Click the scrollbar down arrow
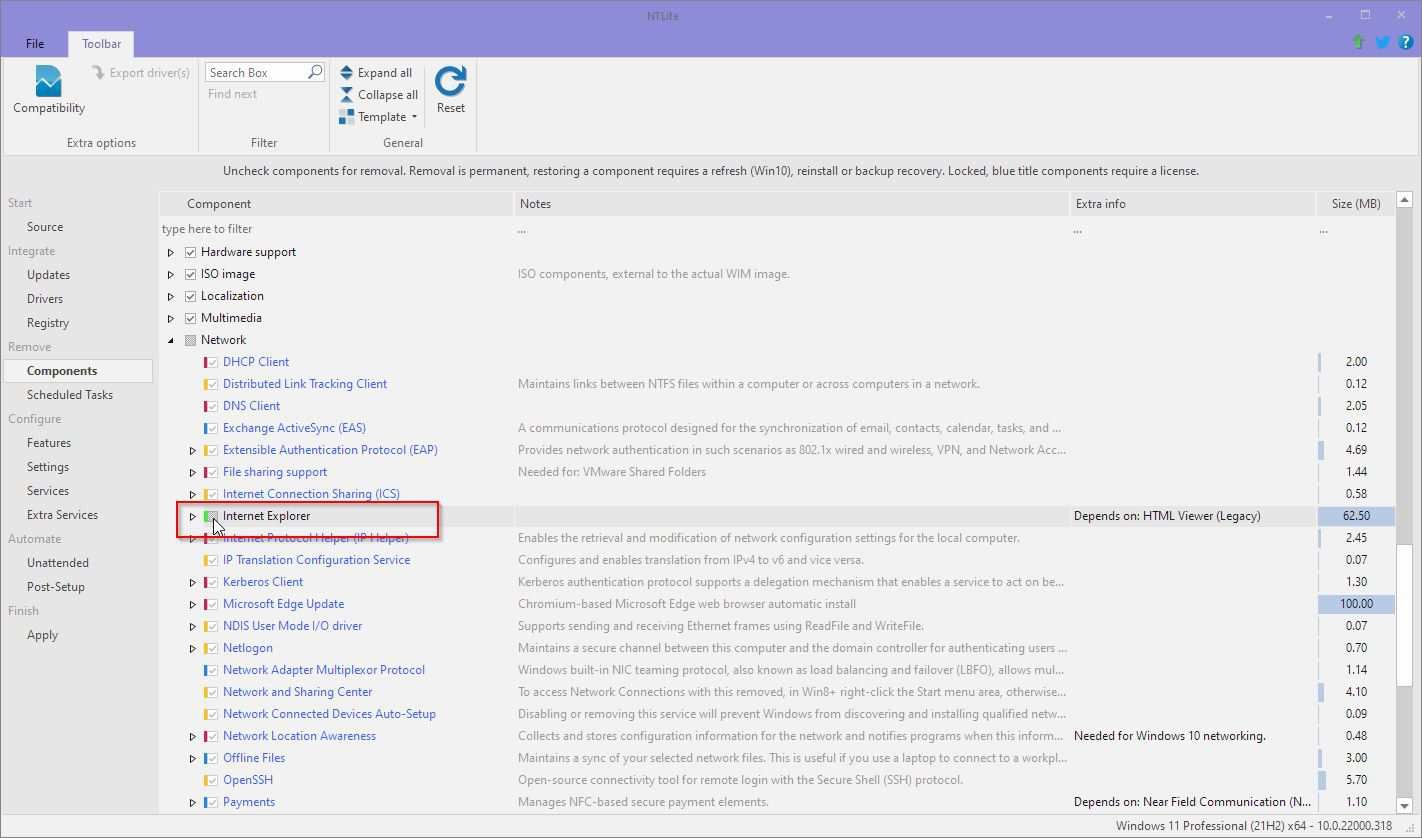The height and width of the screenshot is (838, 1422). (x=1404, y=805)
